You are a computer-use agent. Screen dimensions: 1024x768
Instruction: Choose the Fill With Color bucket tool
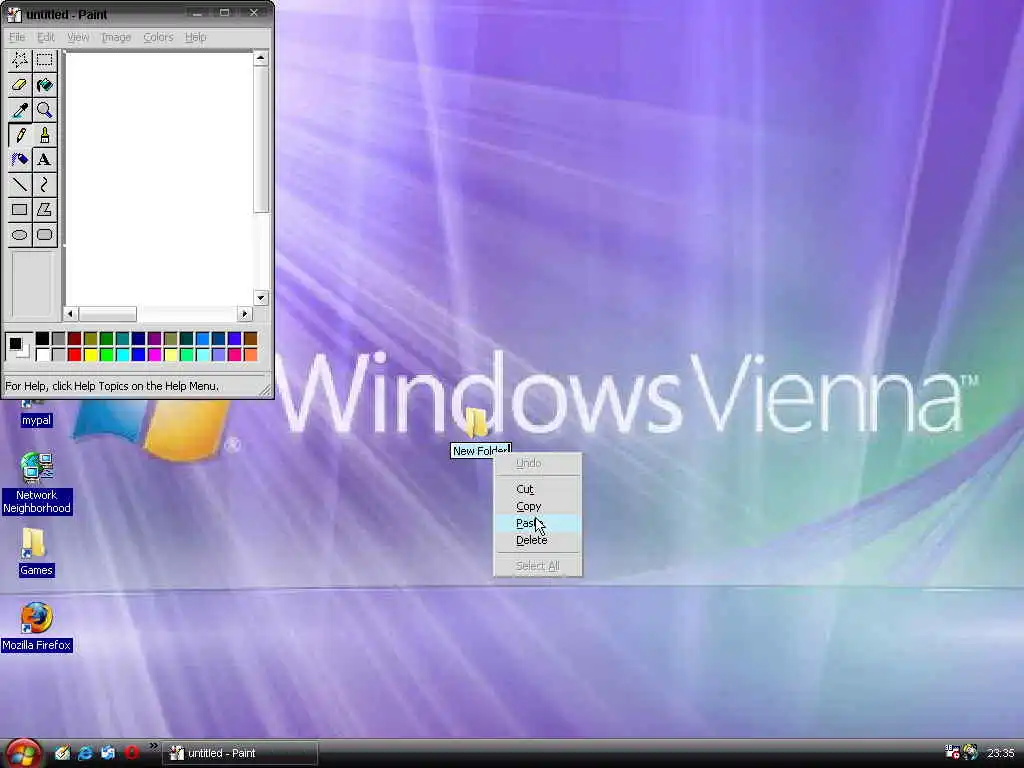(x=44, y=85)
